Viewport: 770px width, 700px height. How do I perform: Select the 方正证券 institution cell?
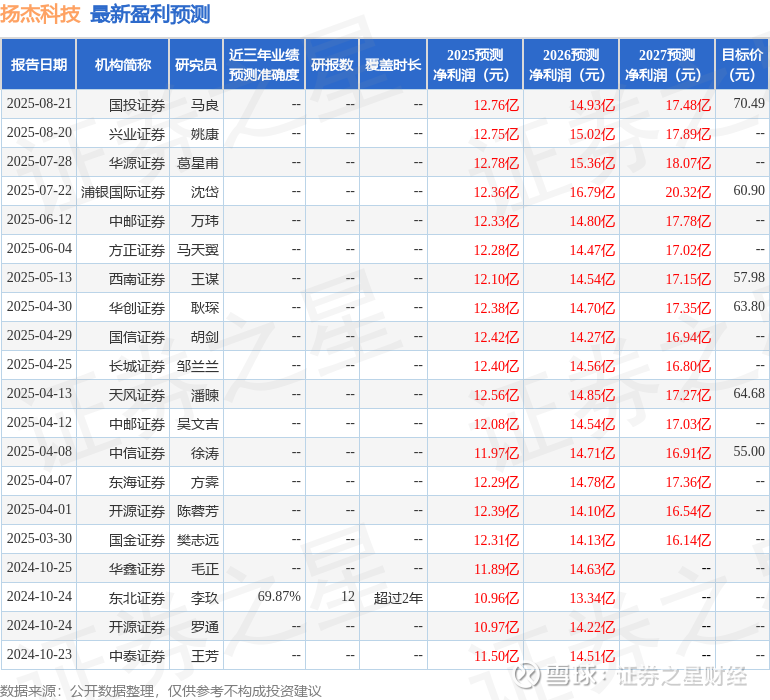(123, 250)
